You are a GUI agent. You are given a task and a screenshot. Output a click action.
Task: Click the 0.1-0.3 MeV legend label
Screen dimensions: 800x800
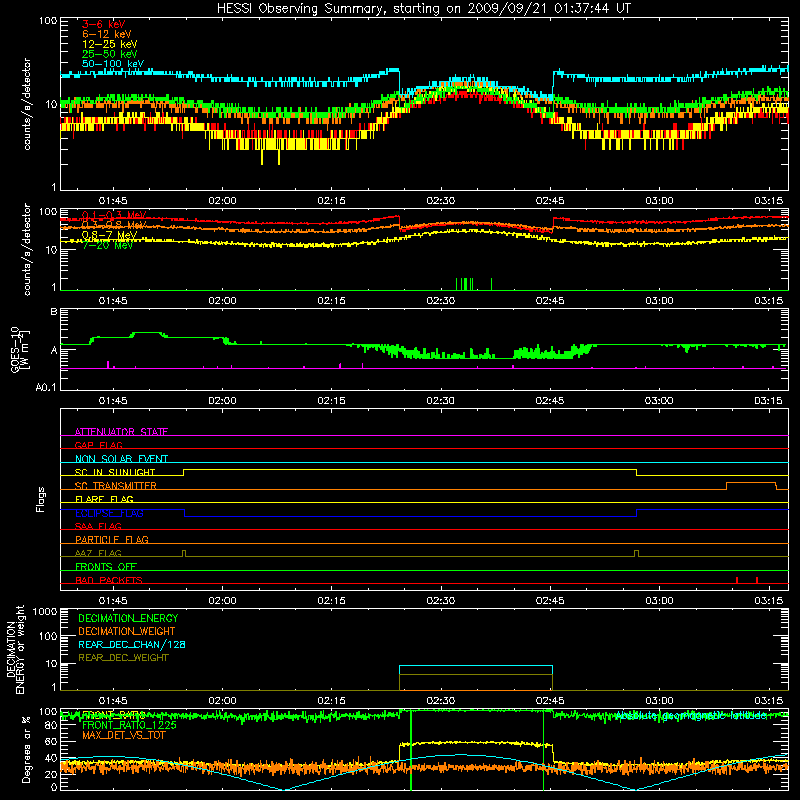(x=114, y=215)
